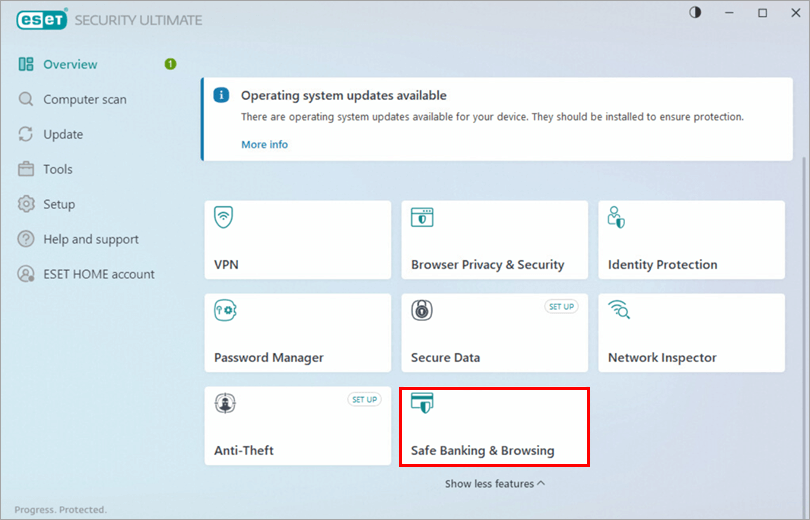Viewport: 810px width, 520px height.
Task: Collapse features with Show less features
Action: [494, 483]
